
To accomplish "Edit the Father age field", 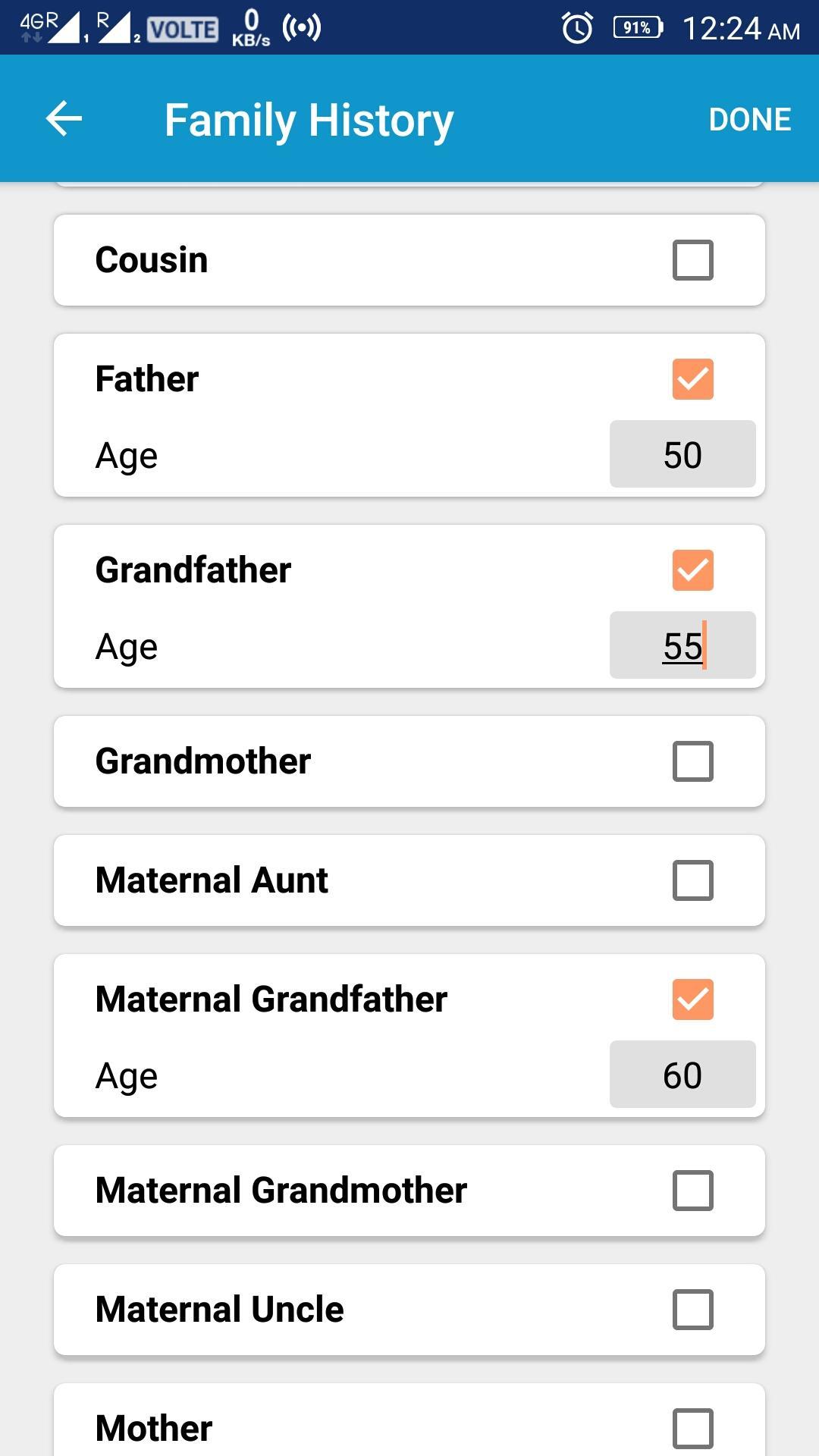I will click(x=682, y=454).
